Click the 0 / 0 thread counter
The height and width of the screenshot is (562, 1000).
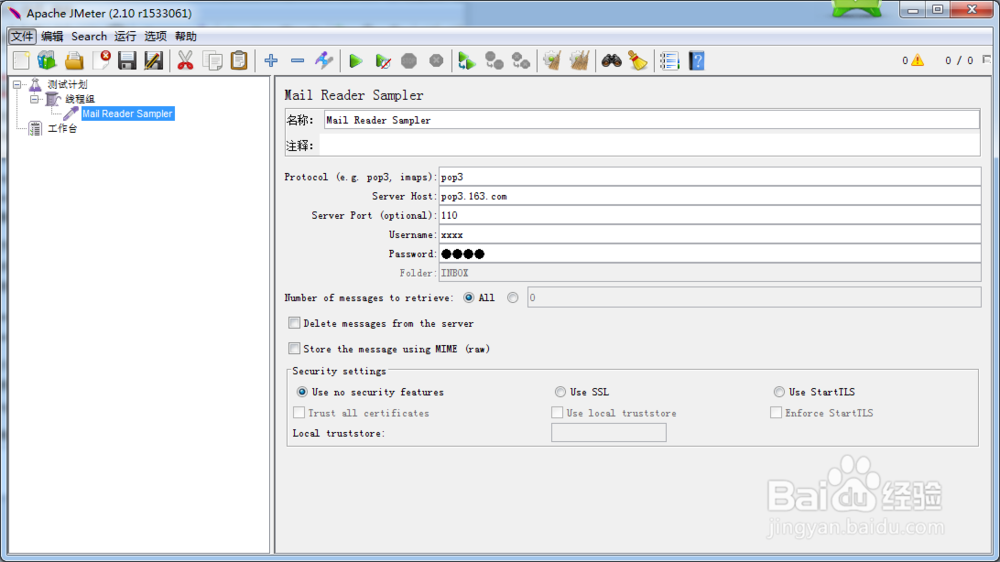[x=959, y=61]
